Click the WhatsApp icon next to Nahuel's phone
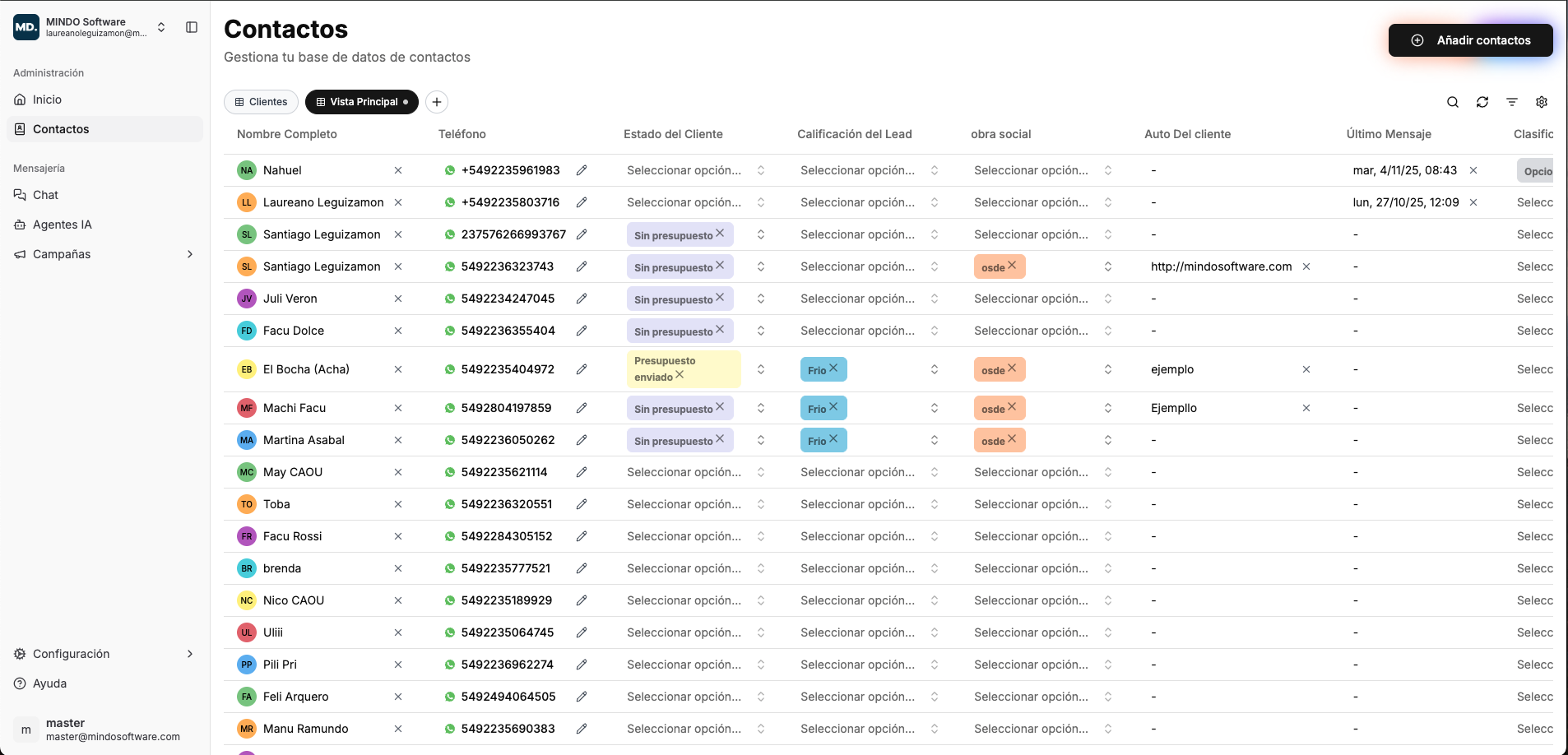This screenshot has height=755, width=1568. 449,170
